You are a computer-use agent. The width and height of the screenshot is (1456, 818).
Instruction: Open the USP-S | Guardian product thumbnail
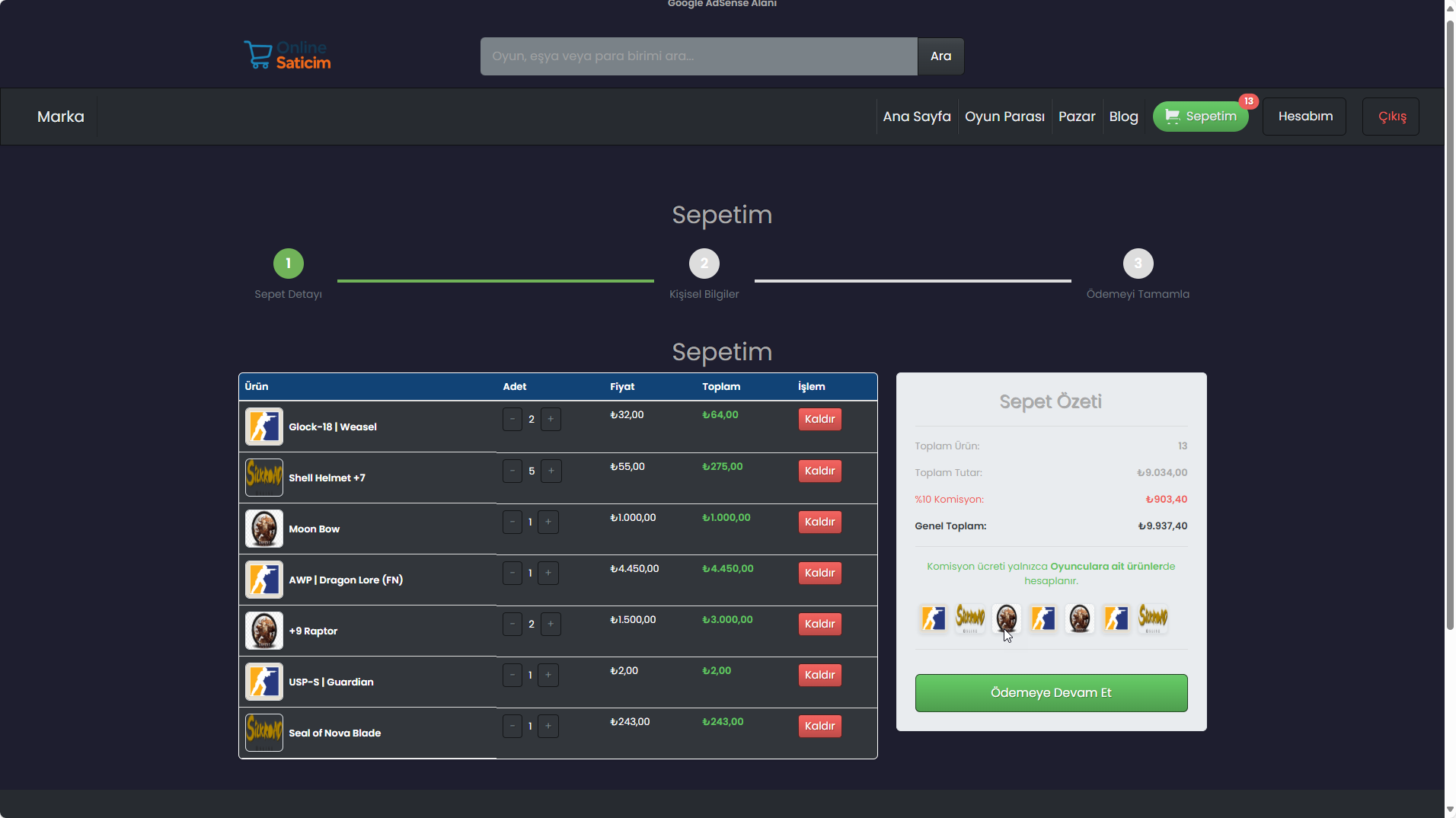(264, 682)
